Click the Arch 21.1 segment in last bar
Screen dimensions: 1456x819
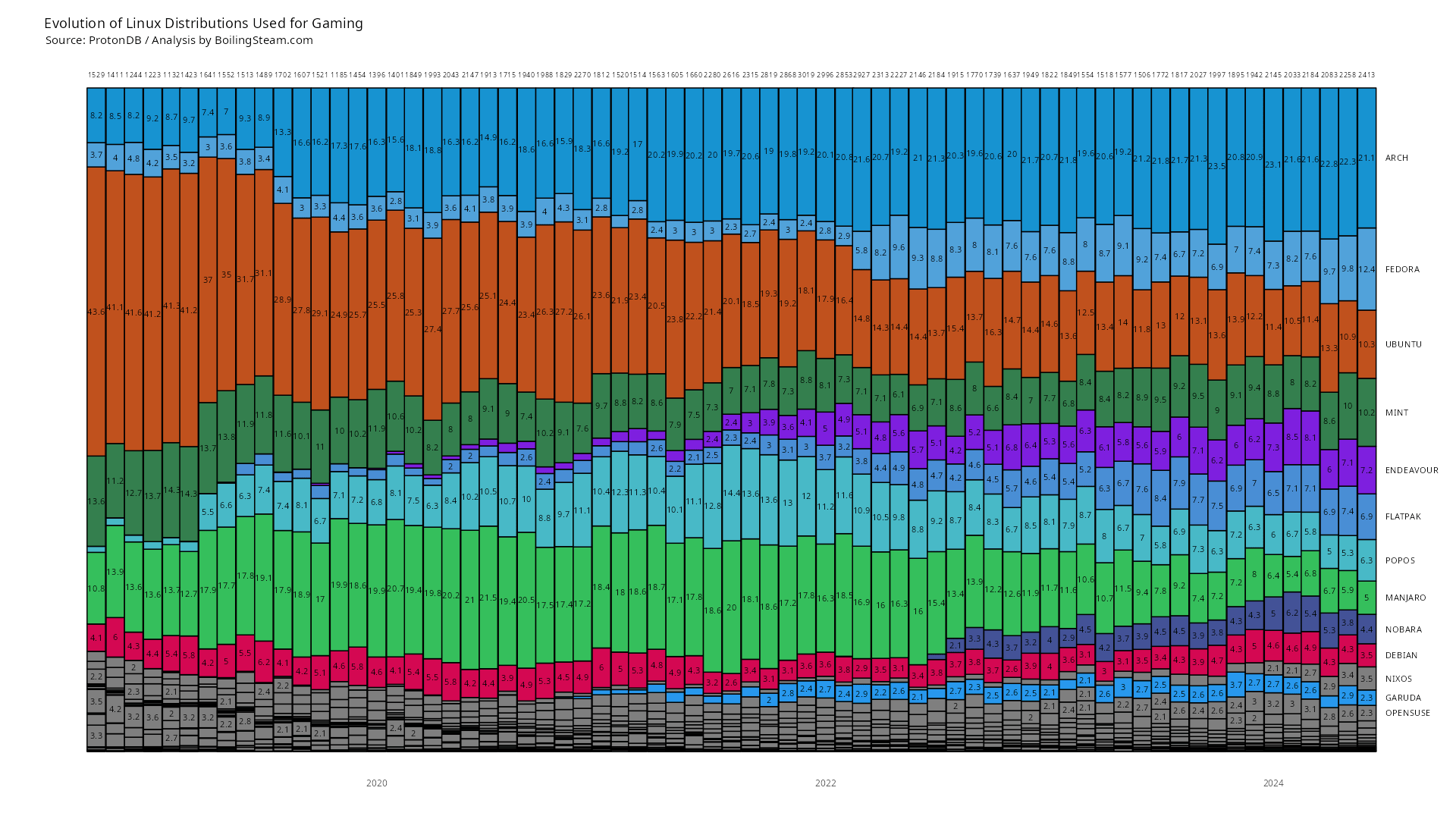(x=1367, y=158)
